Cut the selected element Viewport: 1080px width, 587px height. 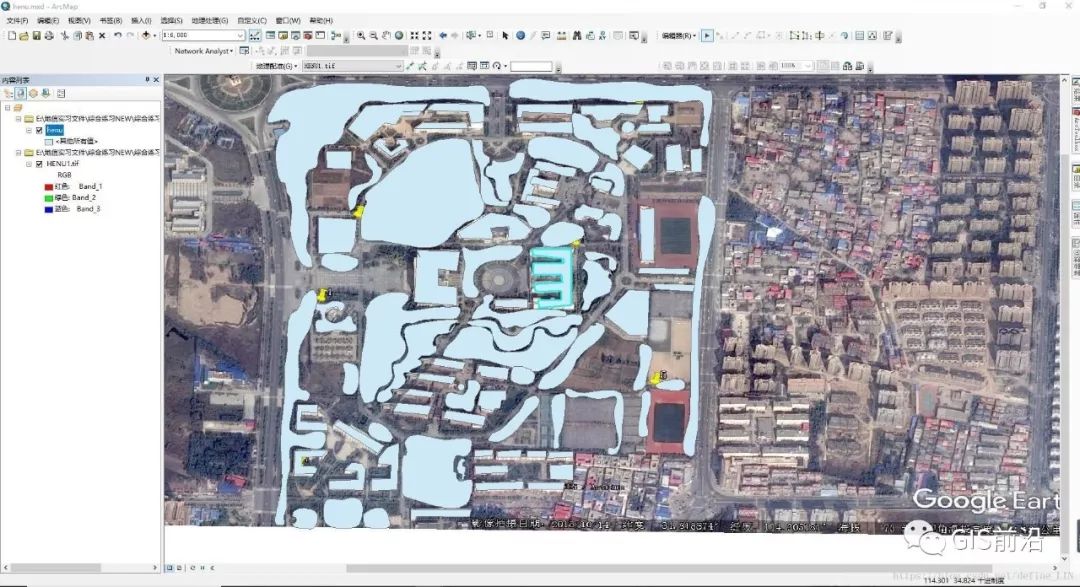point(65,35)
